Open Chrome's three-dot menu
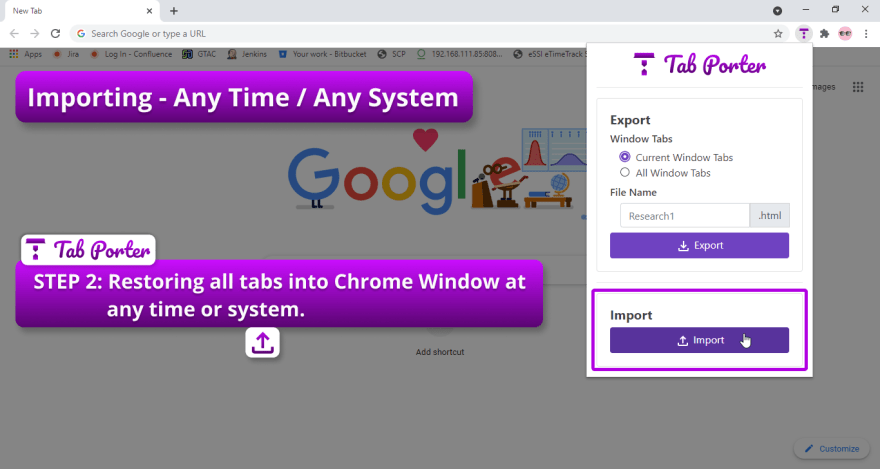Viewport: 880px width, 469px height. coord(866,34)
